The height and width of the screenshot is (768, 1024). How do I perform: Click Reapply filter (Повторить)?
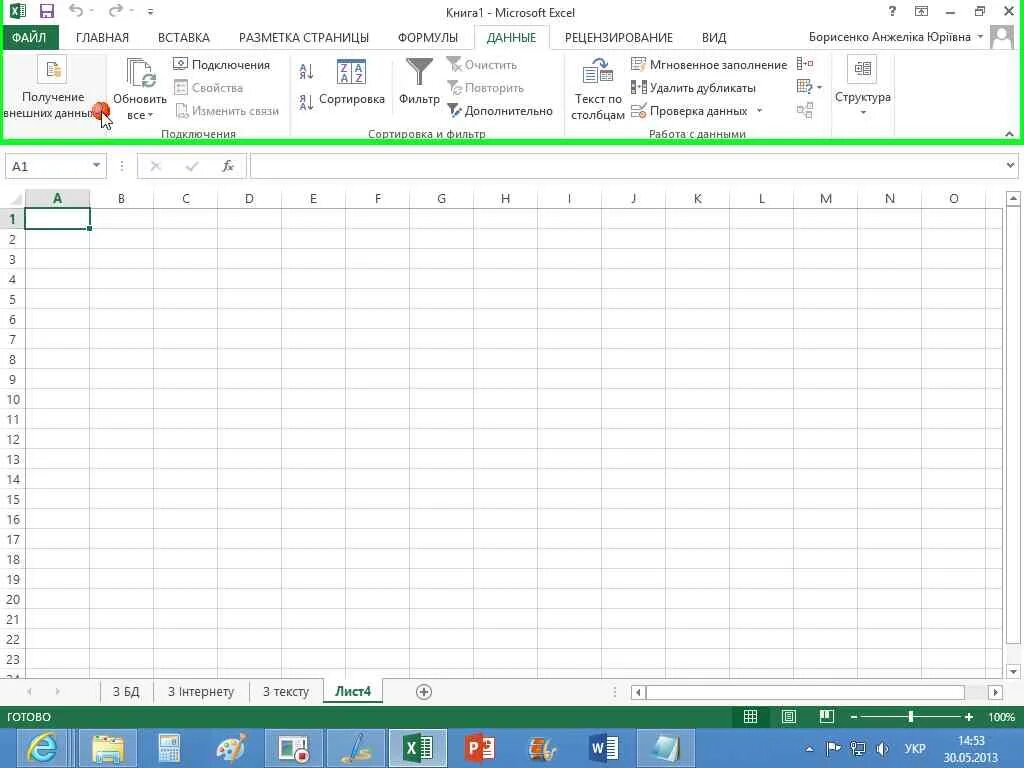tap(486, 88)
